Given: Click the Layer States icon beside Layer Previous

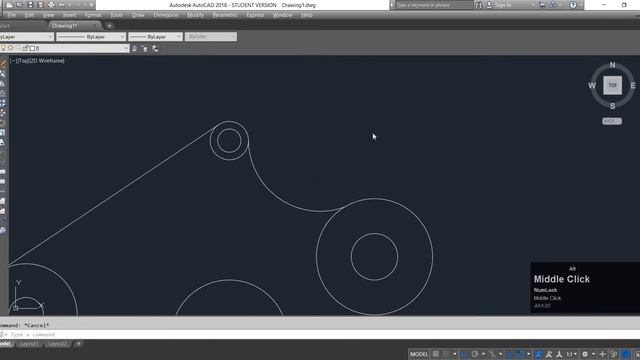Looking at the screenshot, I should click(155, 48).
